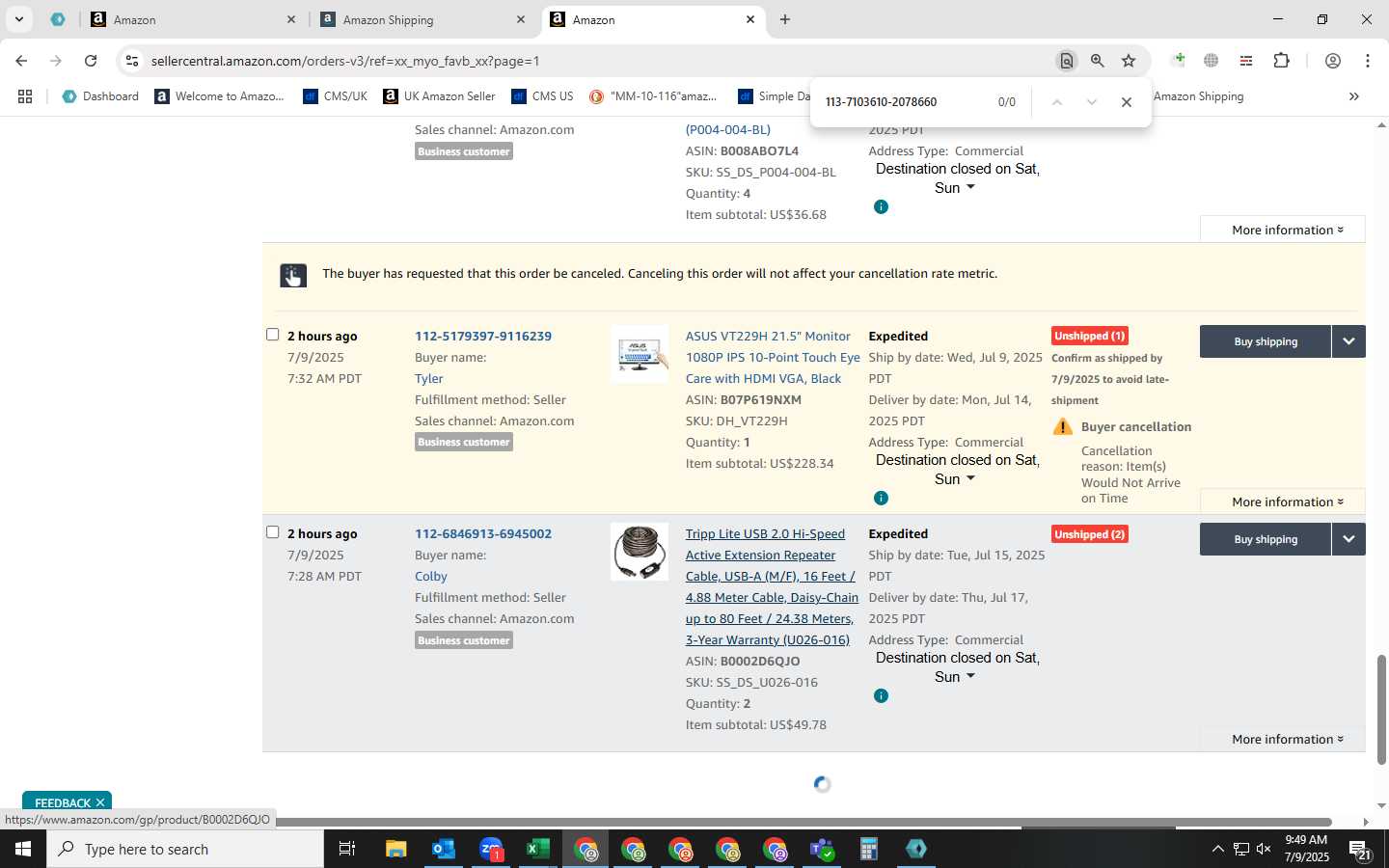Open the CMS/UK bookmark

(335, 96)
